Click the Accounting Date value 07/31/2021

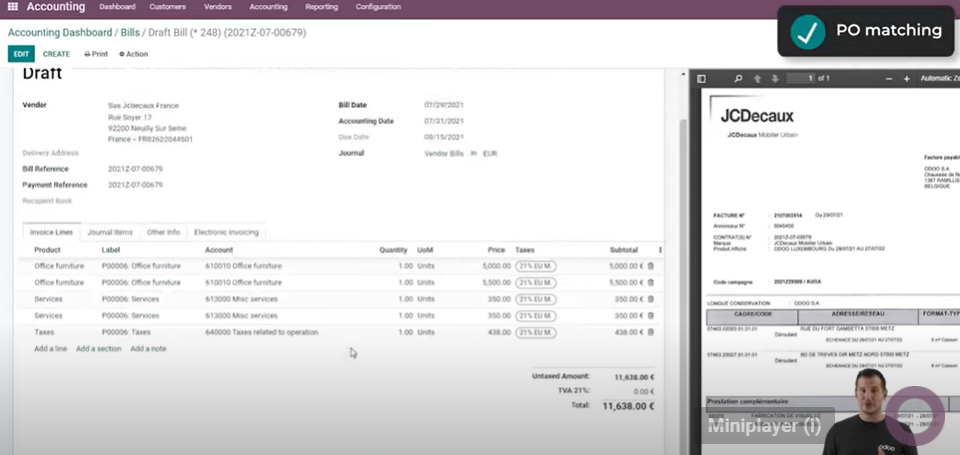(x=444, y=121)
